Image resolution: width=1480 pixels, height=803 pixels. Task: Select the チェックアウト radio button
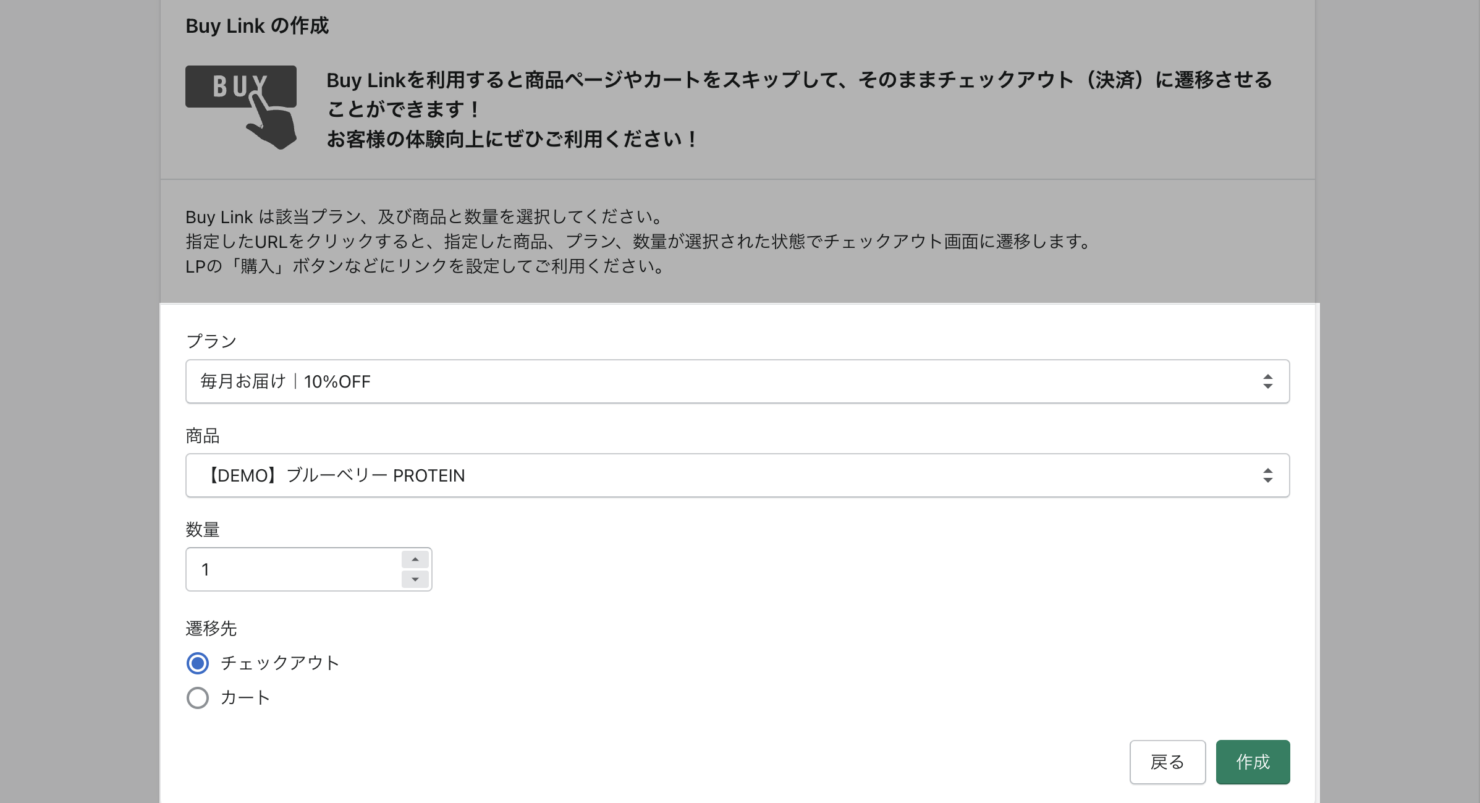(197, 662)
